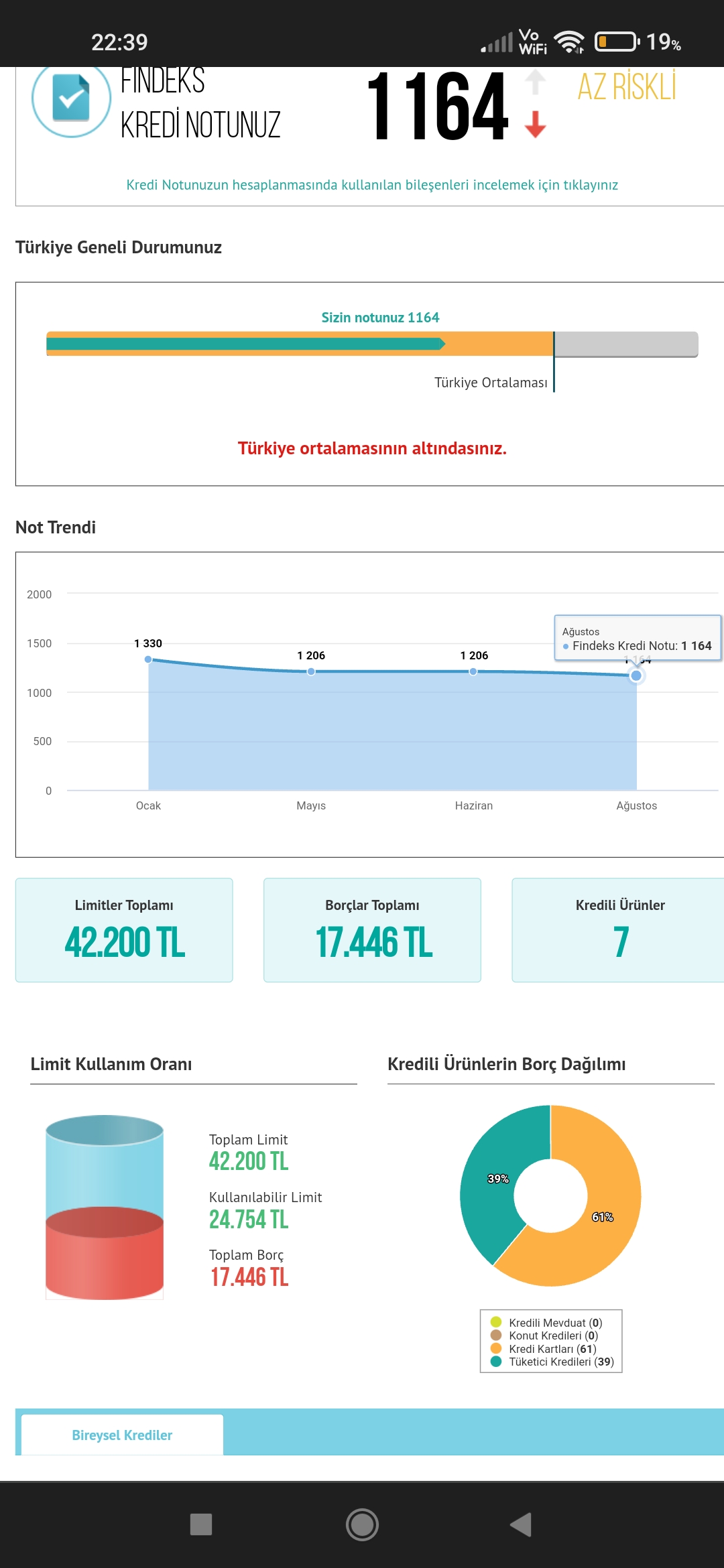The height and width of the screenshot is (1568, 724).
Task: Tap the limit usage cylinder graphic
Action: (105, 1207)
